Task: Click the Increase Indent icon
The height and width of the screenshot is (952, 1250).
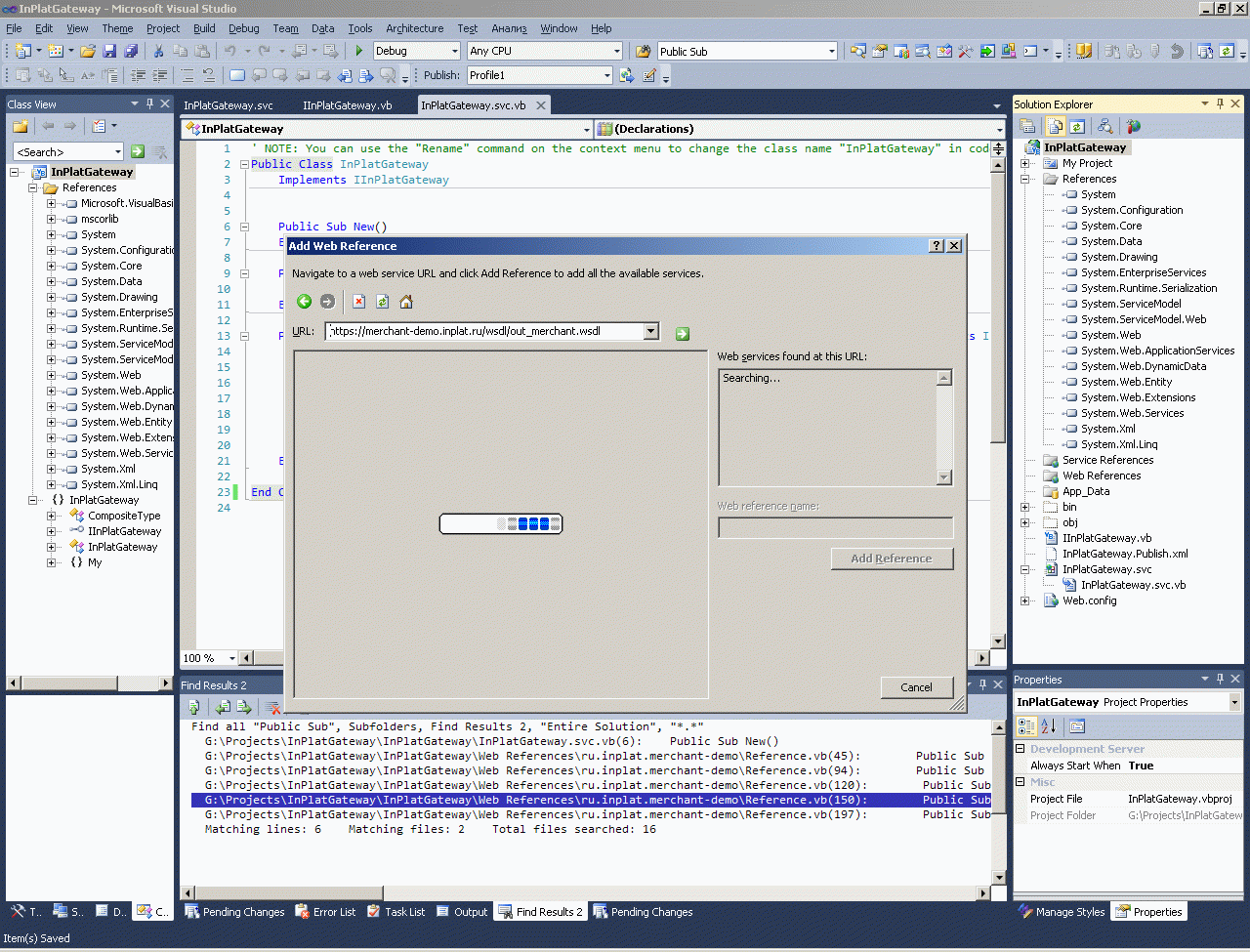Action: (159, 75)
